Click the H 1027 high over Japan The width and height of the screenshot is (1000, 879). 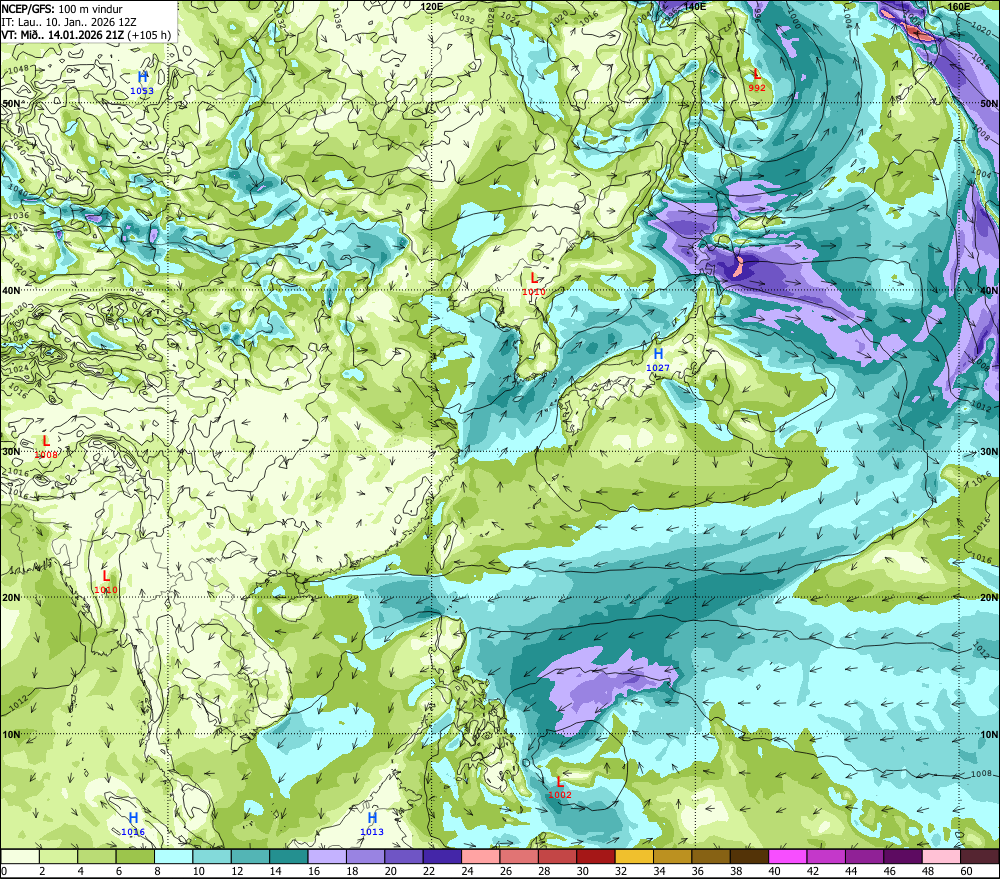coord(658,360)
